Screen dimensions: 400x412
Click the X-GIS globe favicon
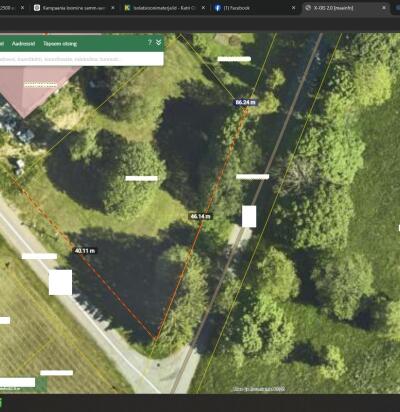point(308,8)
